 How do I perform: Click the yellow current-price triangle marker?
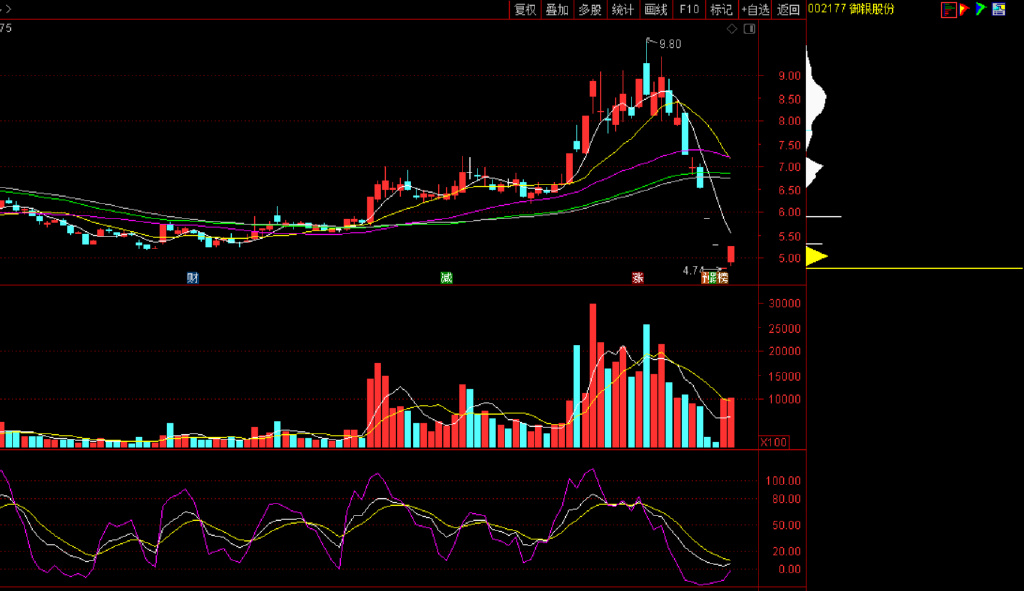point(817,256)
